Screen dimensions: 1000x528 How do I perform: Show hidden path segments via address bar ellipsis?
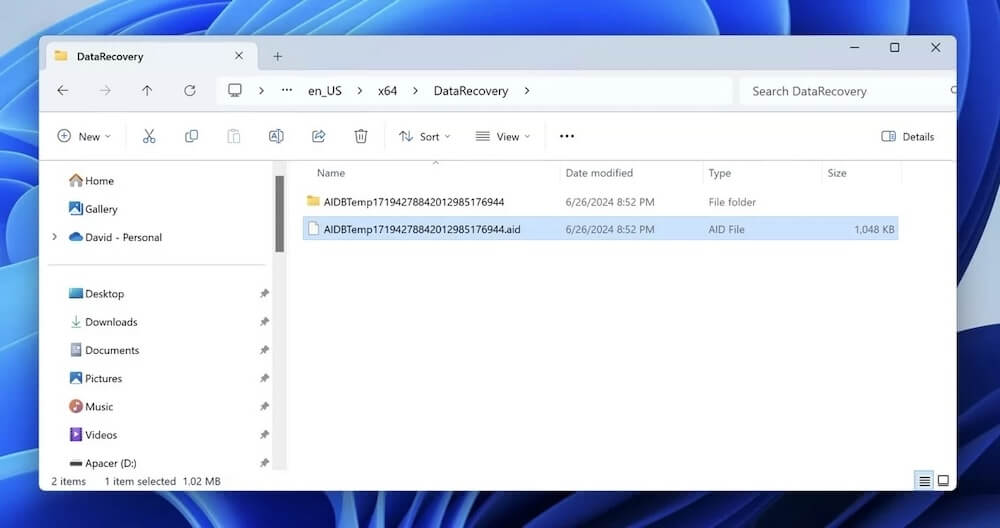[x=287, y=91]
